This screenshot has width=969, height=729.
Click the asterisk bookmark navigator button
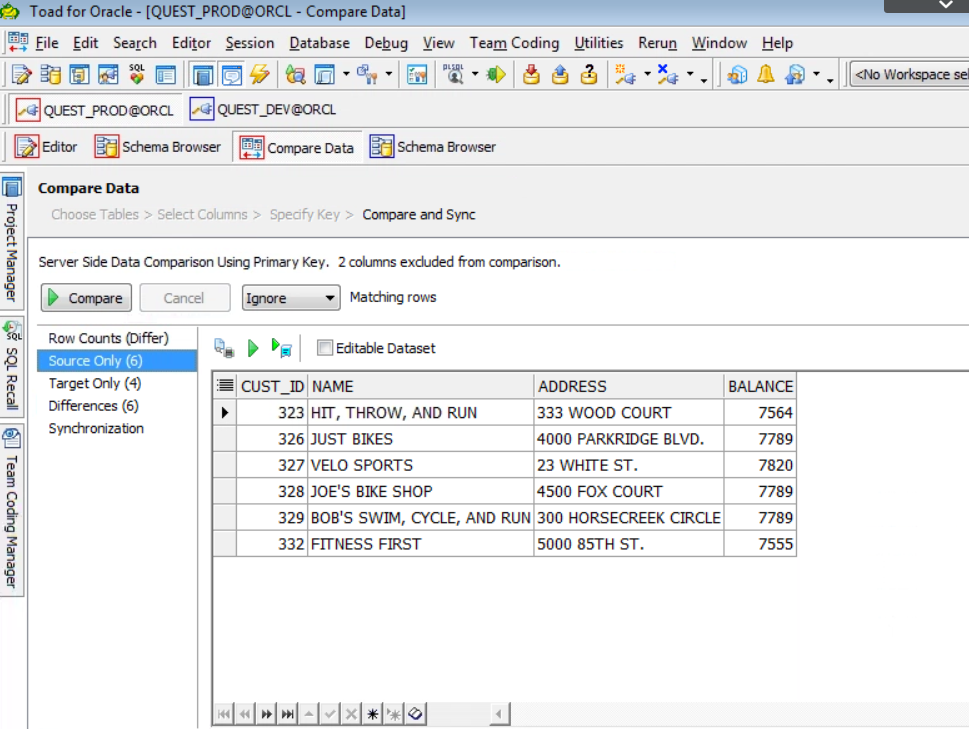(373, 714)
